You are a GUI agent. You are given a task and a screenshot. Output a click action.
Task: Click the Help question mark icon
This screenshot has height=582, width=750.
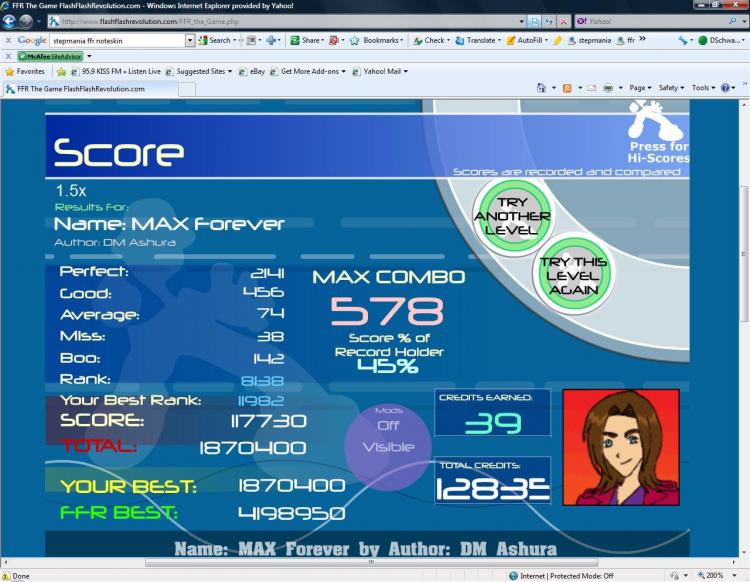coord(726,88)
